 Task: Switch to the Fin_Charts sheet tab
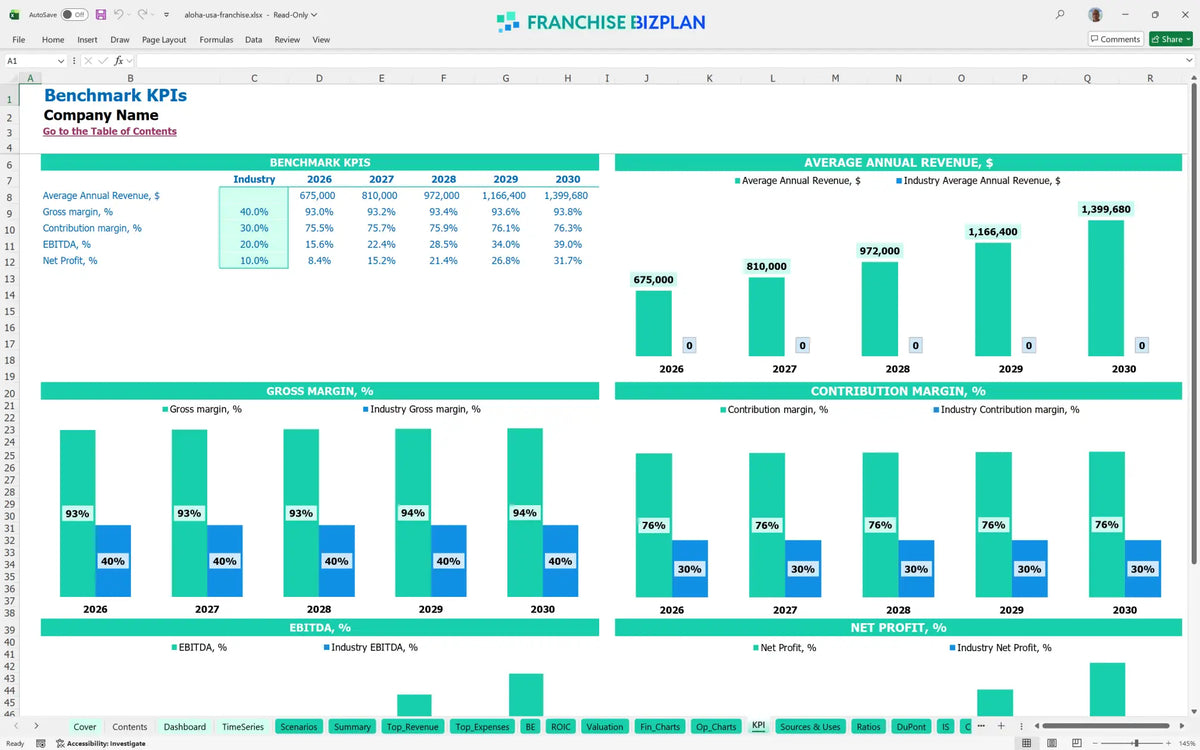tap(660, 727)
